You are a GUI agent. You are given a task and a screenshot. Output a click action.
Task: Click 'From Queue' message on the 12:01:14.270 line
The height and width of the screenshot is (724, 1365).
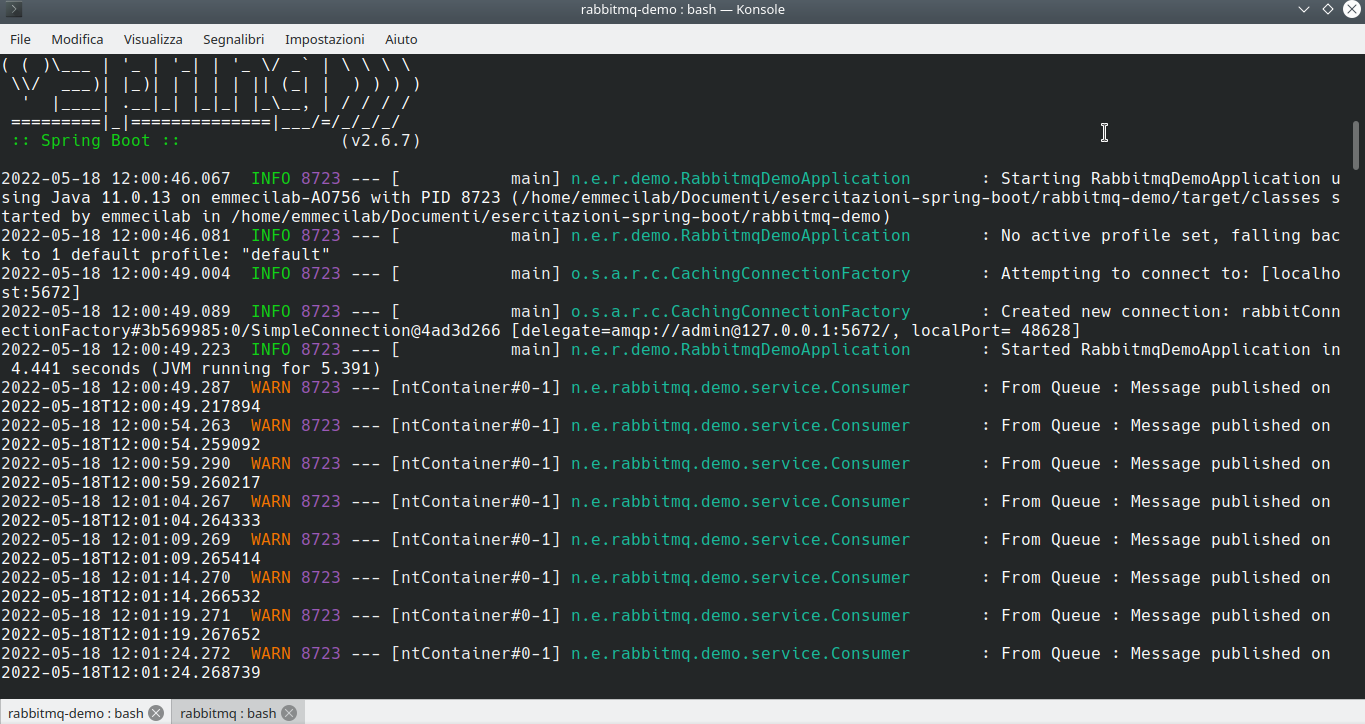[x=1050, y=578]
